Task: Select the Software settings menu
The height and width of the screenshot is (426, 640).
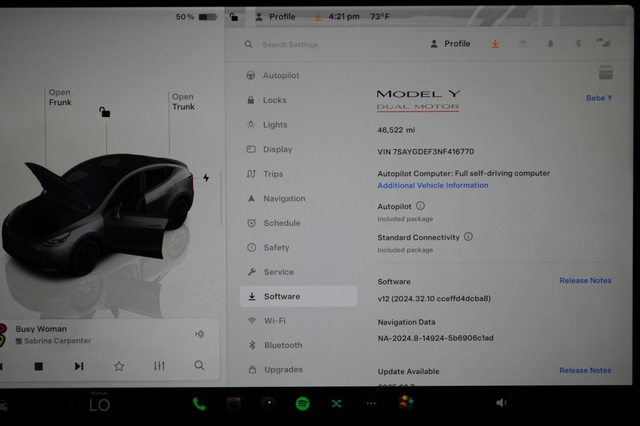Action: pyautogui.click(x=298, y=296)
